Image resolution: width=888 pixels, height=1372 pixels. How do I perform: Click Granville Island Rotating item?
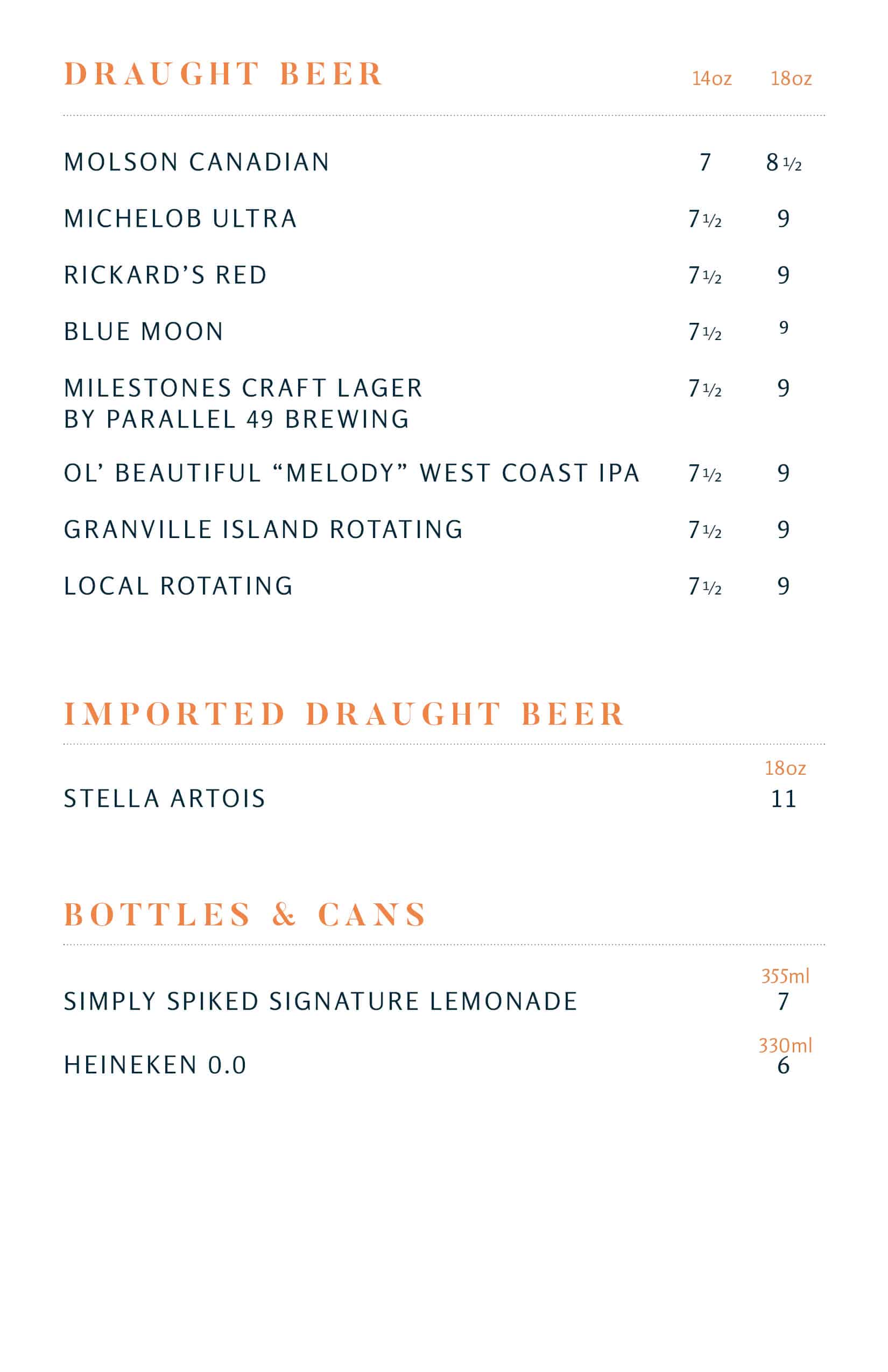(x=264, y=529)
